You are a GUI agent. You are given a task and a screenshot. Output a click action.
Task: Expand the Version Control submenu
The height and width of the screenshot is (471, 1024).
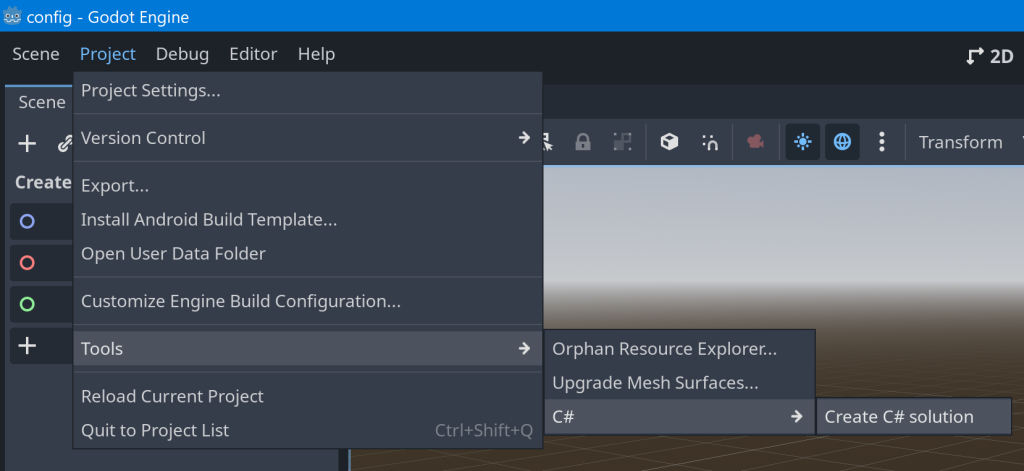point(305,138)
